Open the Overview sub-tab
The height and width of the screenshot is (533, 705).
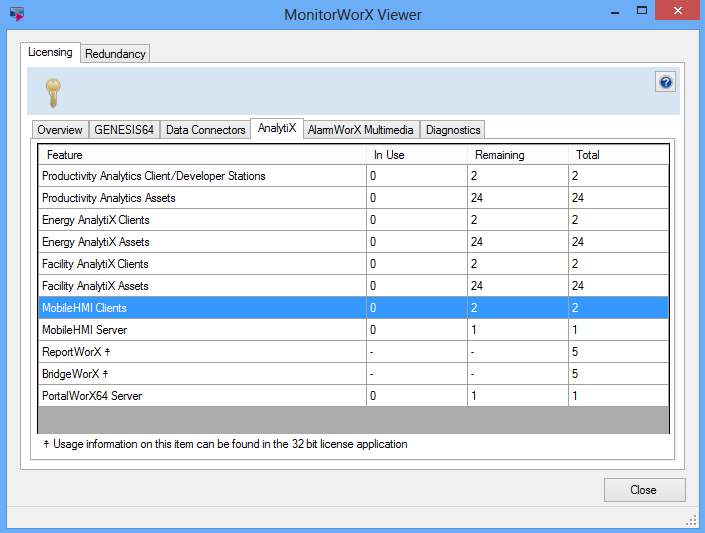(60, 130)
